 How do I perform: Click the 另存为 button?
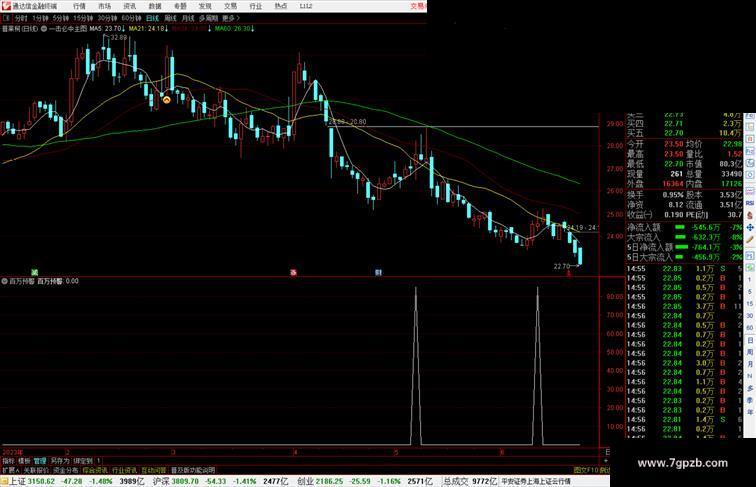60,461
